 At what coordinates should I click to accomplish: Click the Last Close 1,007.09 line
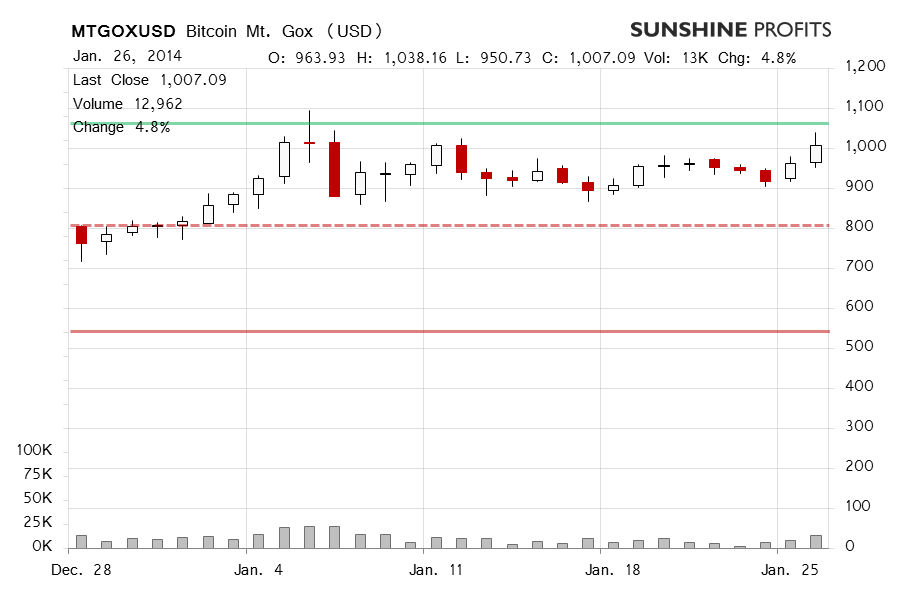pos(150,80)
